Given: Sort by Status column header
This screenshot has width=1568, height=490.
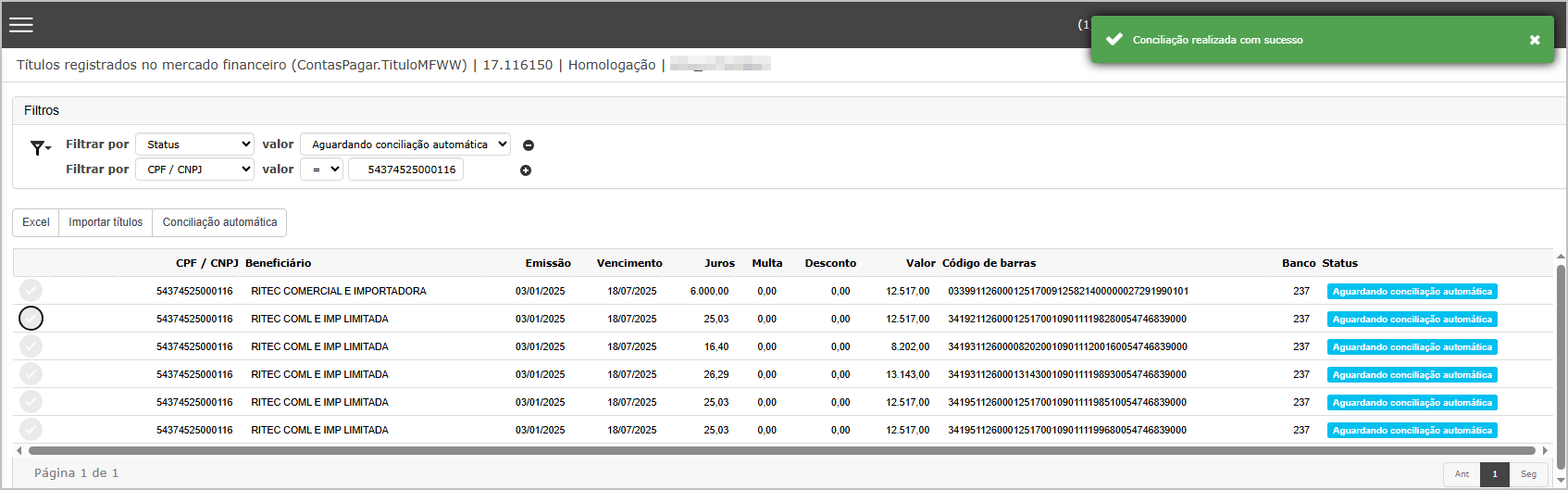Looking at the screenshot, I should pos(1339,263).
